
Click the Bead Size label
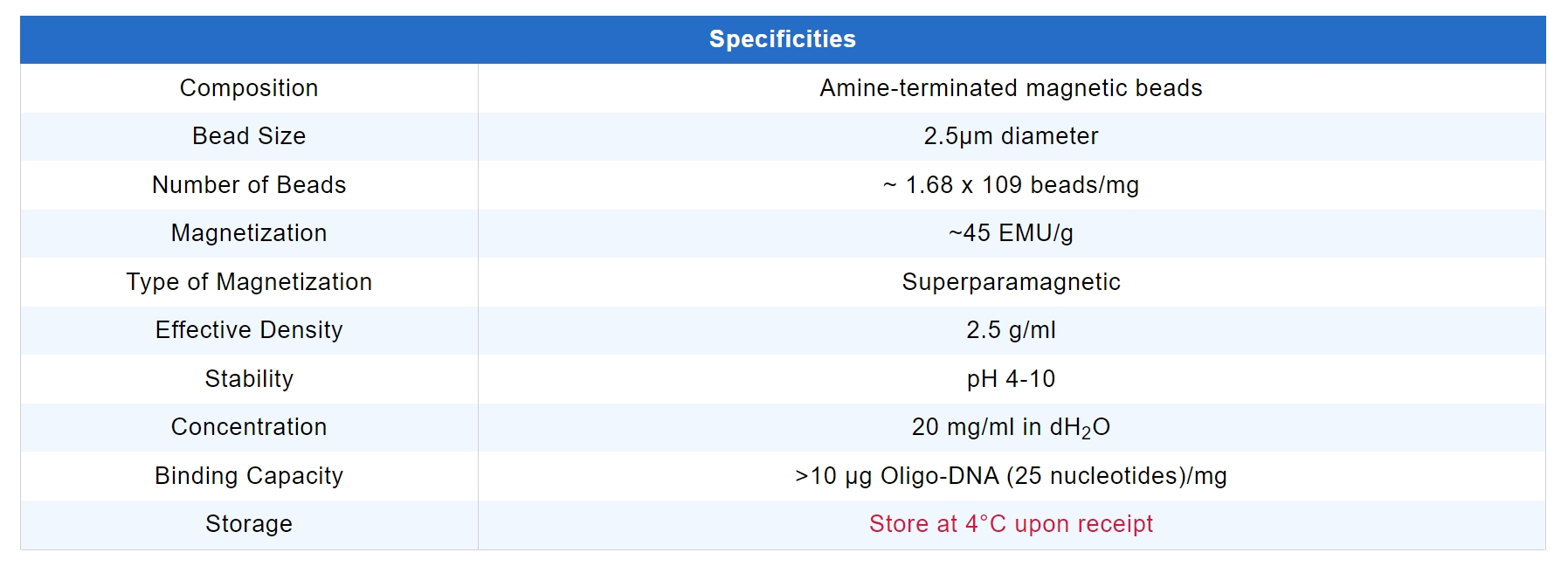pyautogui.click(x=249, y=136)
